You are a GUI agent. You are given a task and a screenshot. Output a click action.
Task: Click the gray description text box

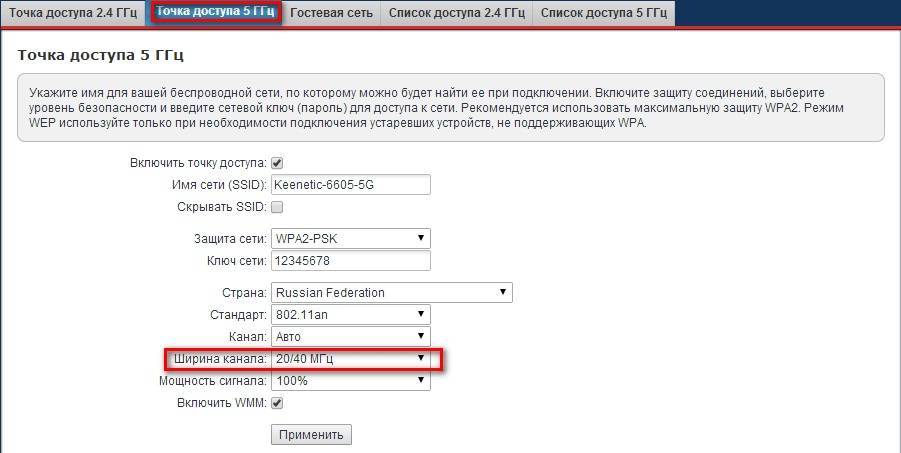point(450,106)
